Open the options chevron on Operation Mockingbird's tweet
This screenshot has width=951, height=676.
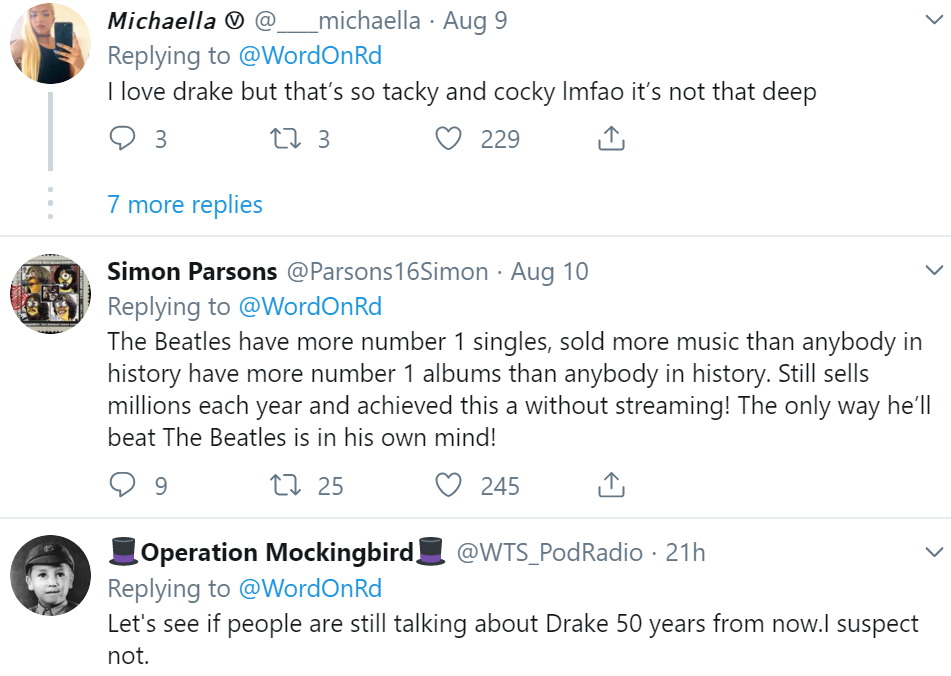coord(934,552)
